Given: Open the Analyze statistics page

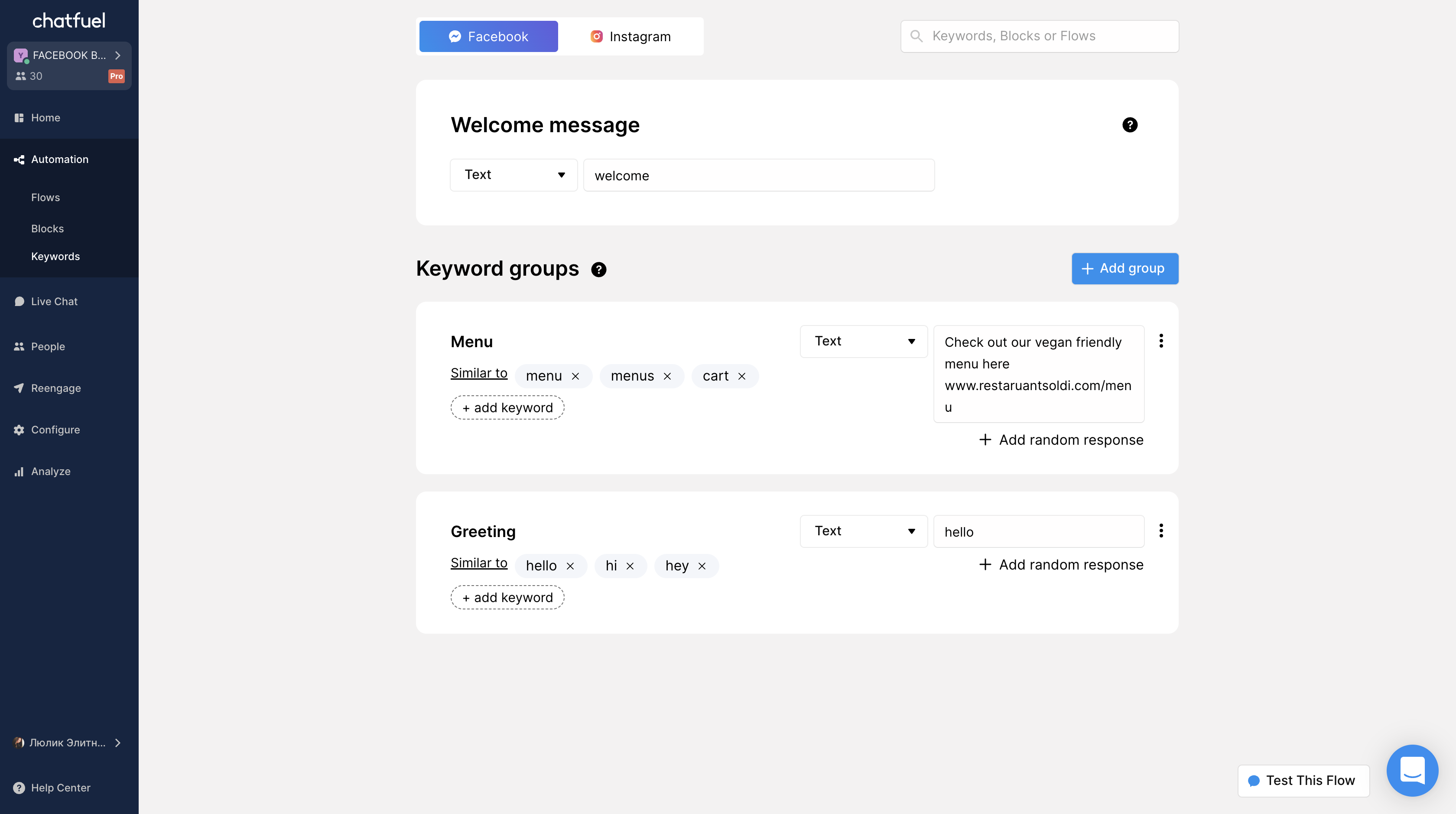Looking at the screenshot, I should 51,472.
